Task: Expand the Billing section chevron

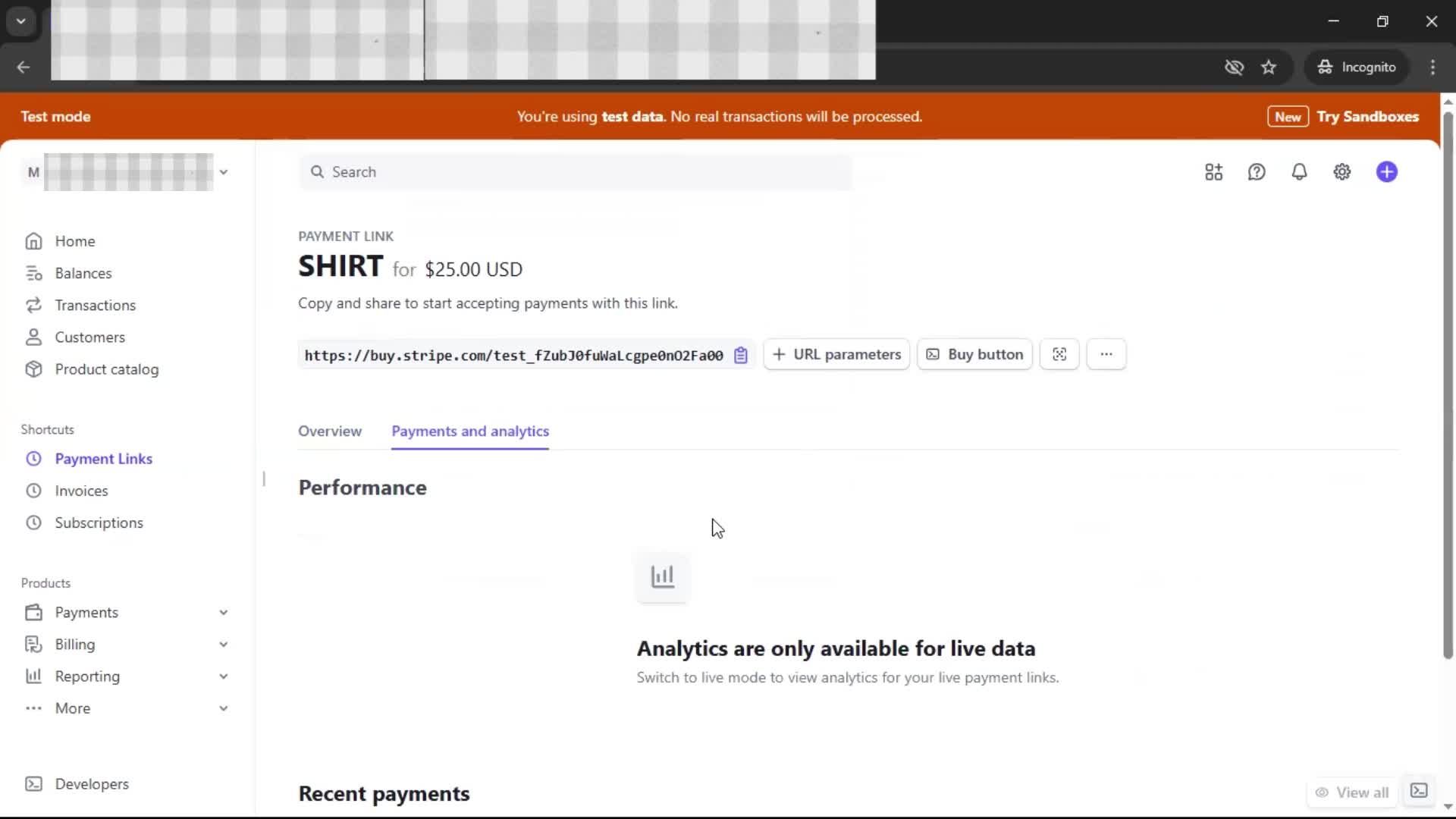Action: click(x=223, y=645)
